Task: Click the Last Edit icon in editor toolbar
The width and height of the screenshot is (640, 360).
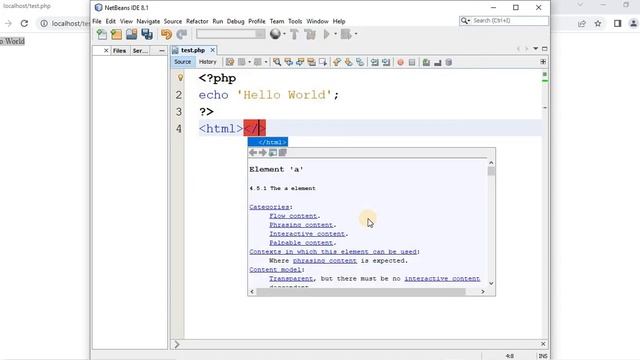Action: tap(230, 62)
